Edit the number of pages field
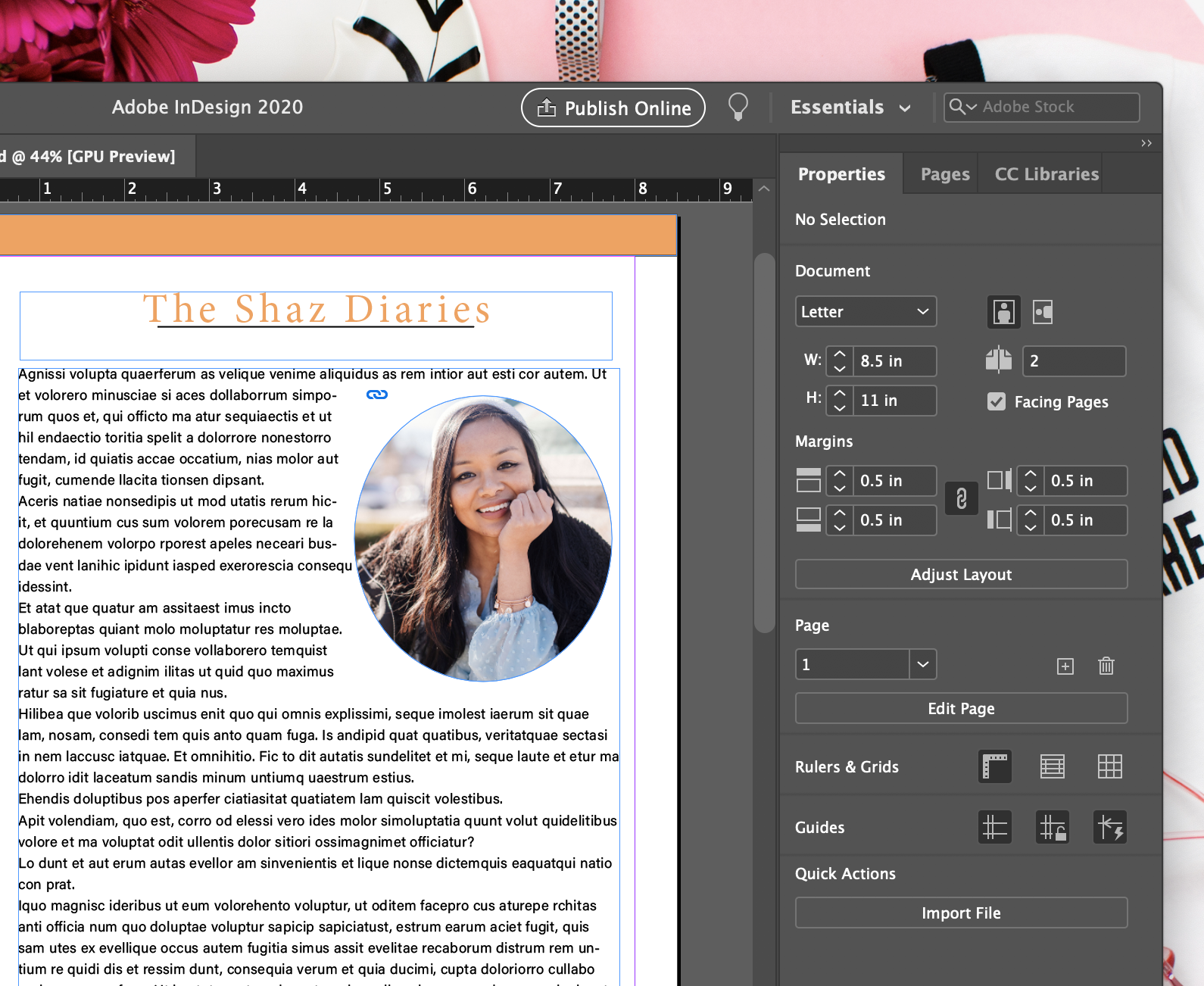The height and width of the screenshot is (986, 1204). pyautogui.click(x=1074, y=361)
